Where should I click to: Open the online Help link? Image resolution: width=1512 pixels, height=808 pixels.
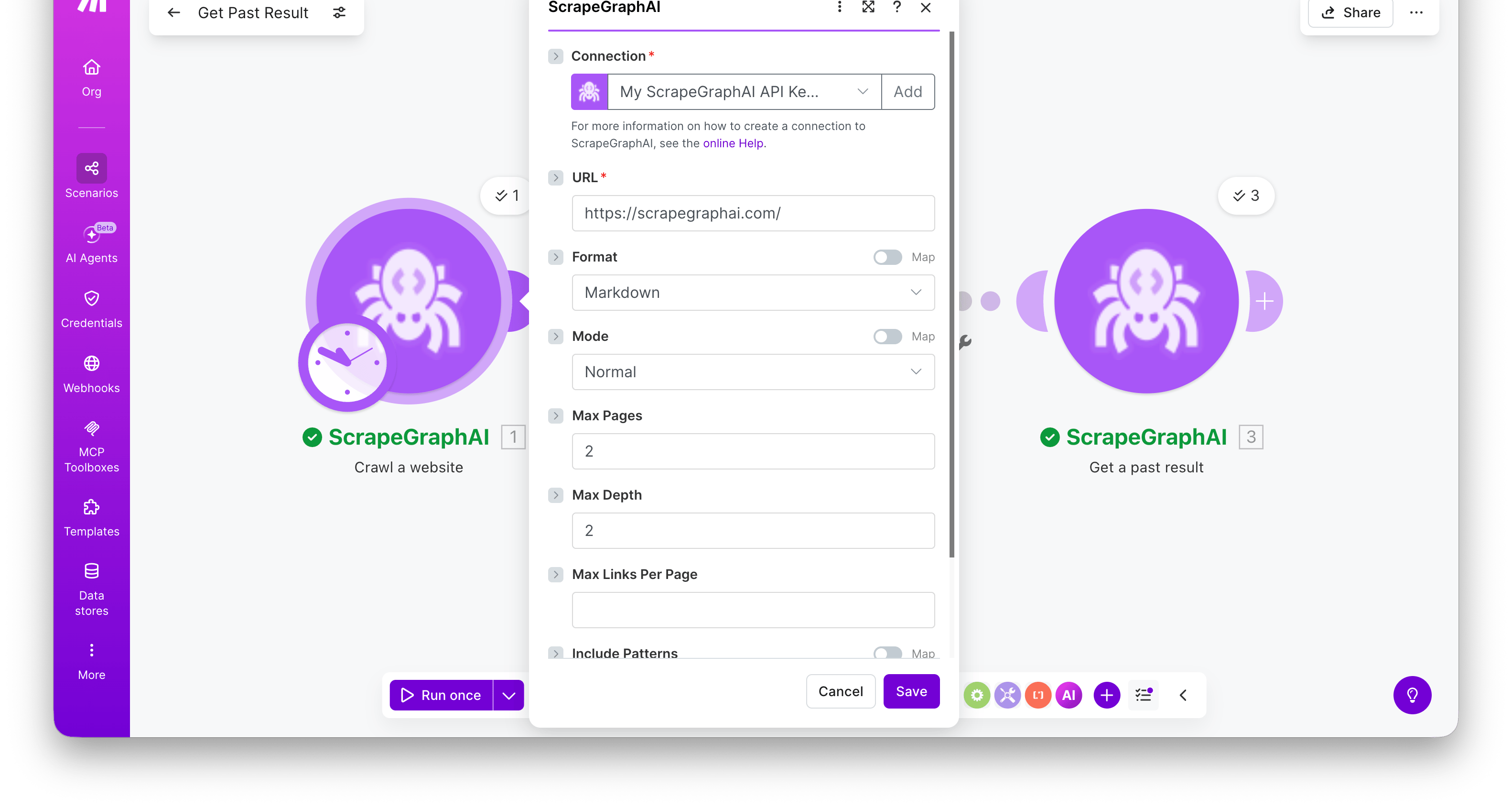pyautogui.click(x=733, y=143)
